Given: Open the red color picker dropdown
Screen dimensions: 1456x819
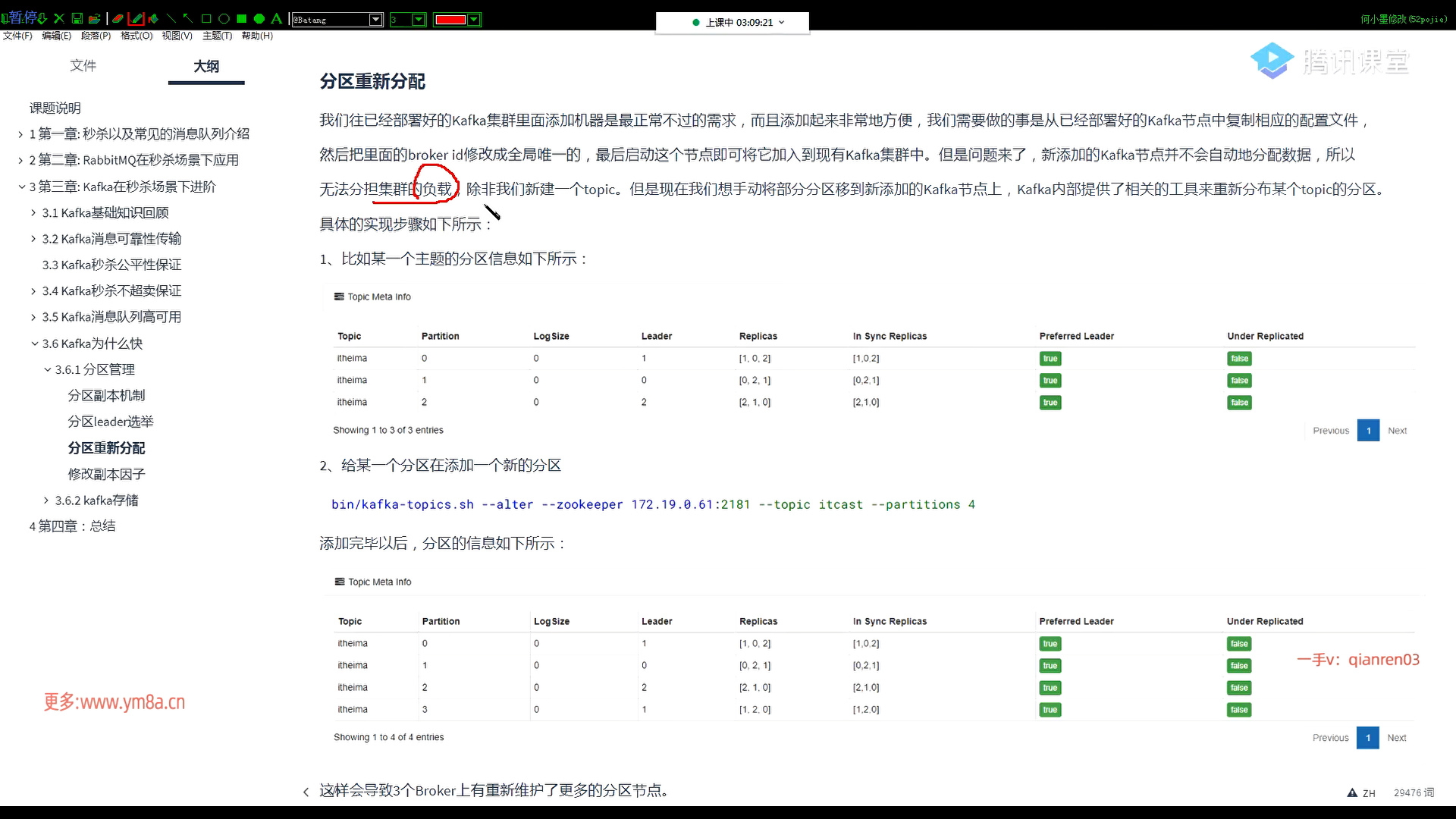Looking at the screenshot, I should coord(474,20).
